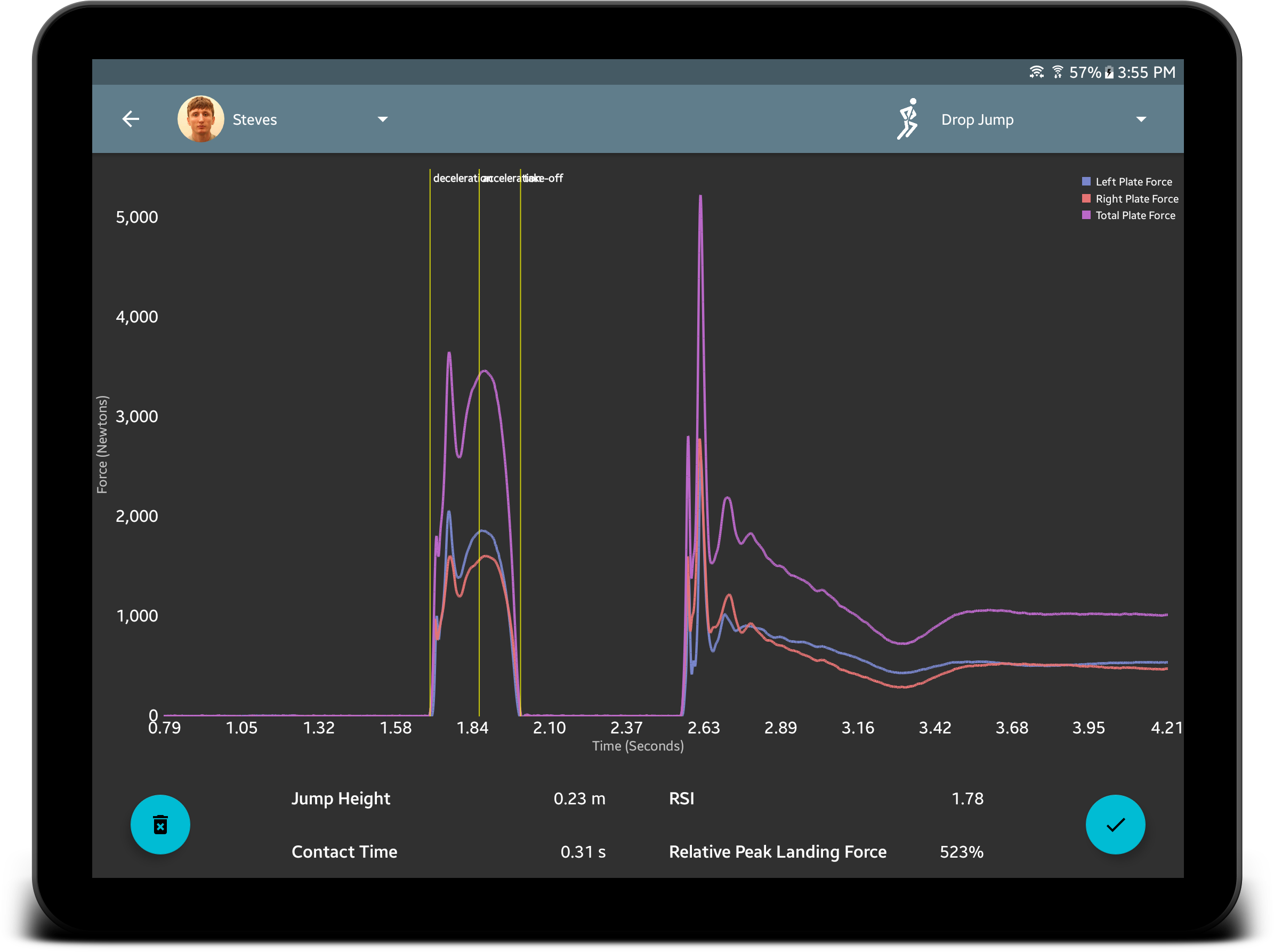This screenshot has width=1274, height=952.
Task: Tap Relative Peak Landing Force label
Action: [x=778, y=851]
